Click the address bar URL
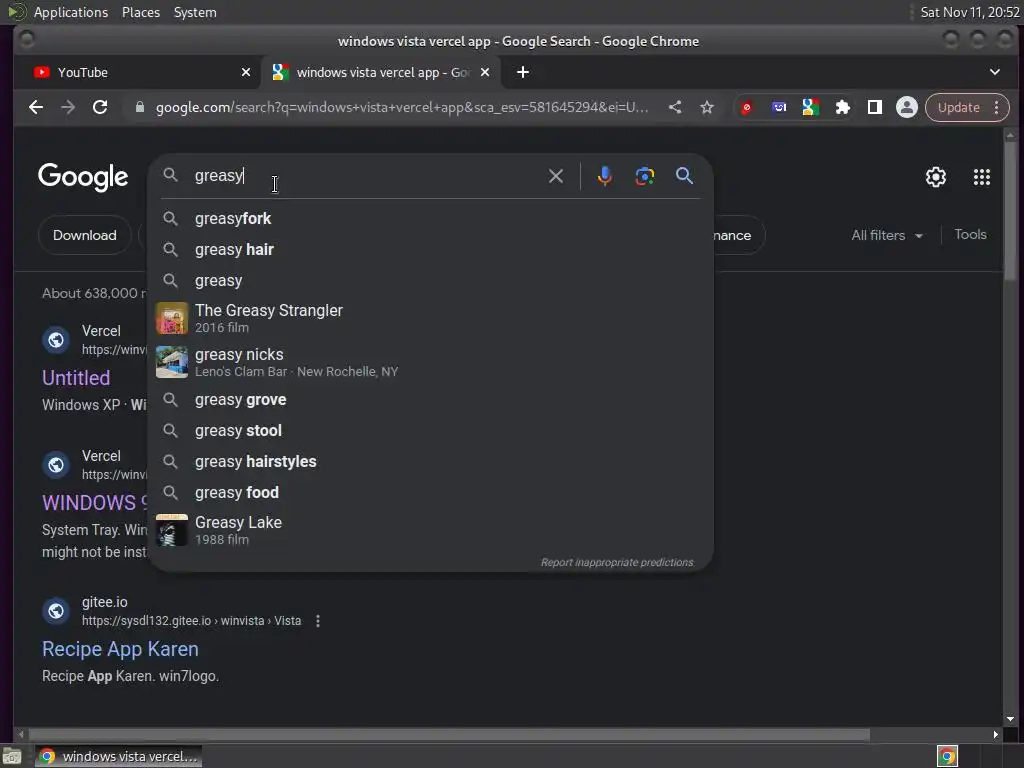This screenshot has height=768, width=1024. [x=402, y=107]
